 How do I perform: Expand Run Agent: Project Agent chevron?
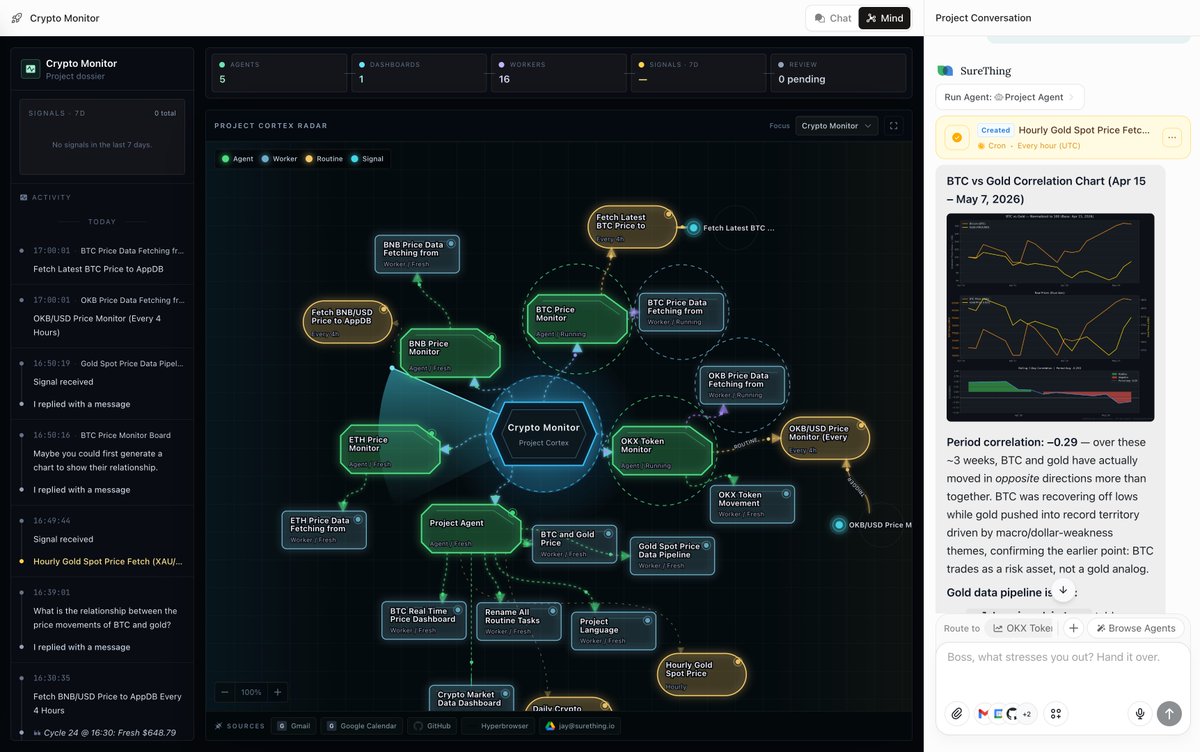tap(1071, 97)
